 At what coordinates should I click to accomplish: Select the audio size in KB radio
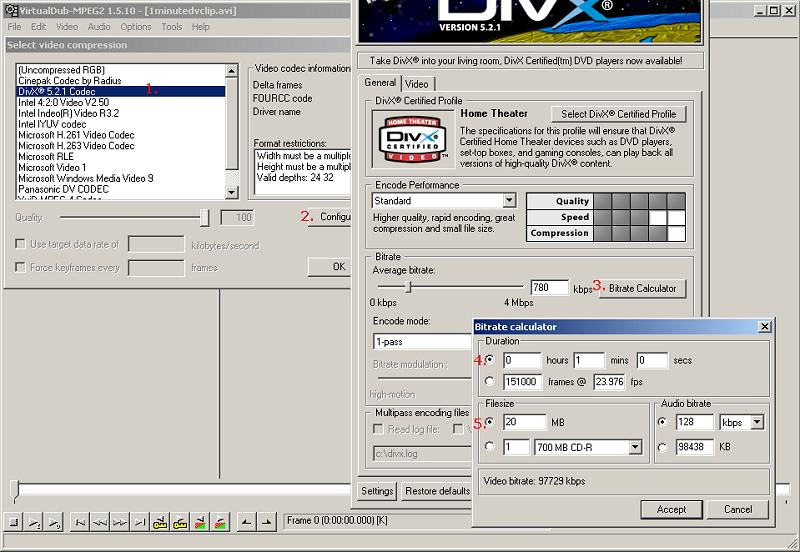662,447
